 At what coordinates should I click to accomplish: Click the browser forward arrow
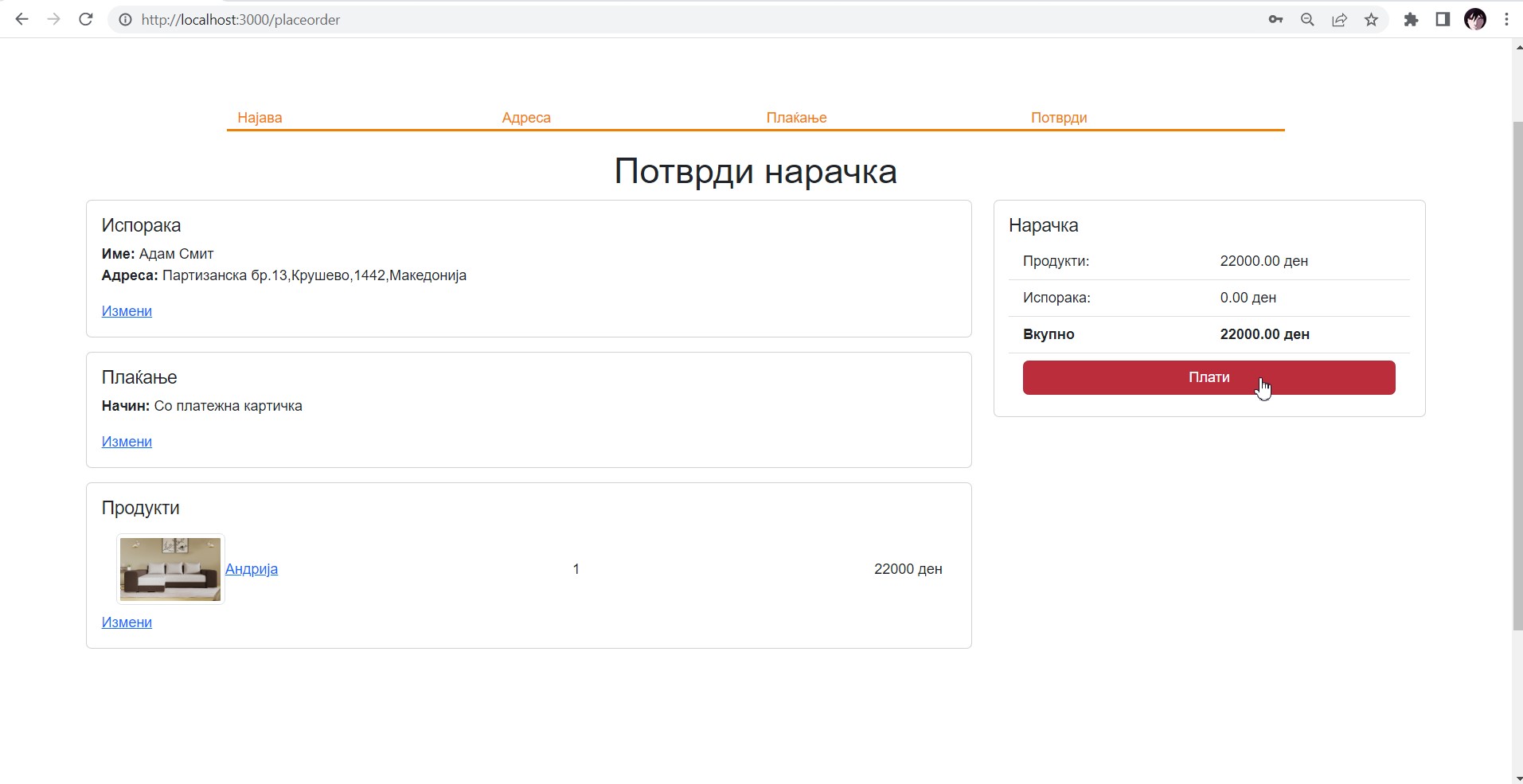coord(53,20)
